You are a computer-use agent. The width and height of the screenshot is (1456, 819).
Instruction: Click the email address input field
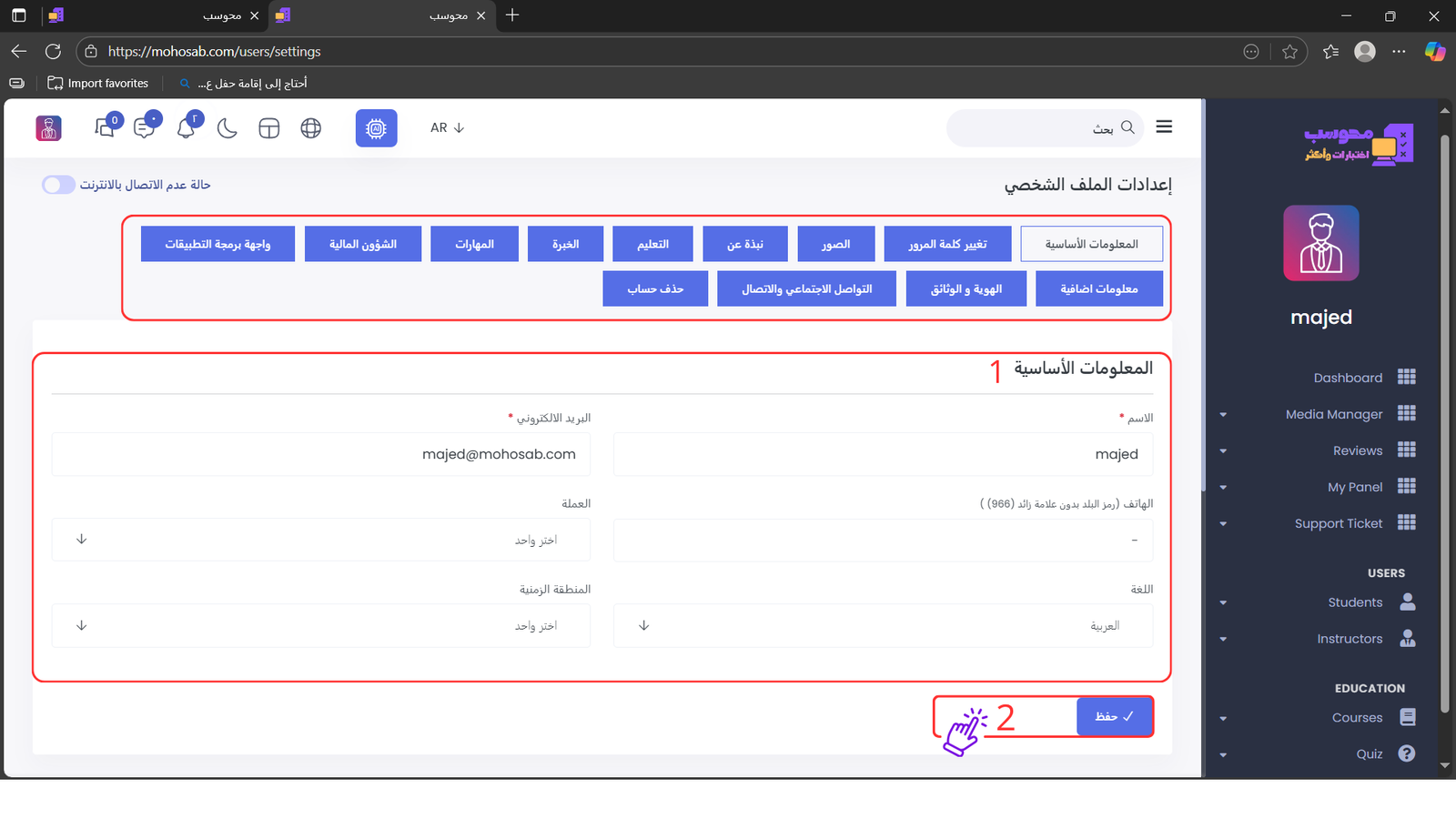click(320, 454)
